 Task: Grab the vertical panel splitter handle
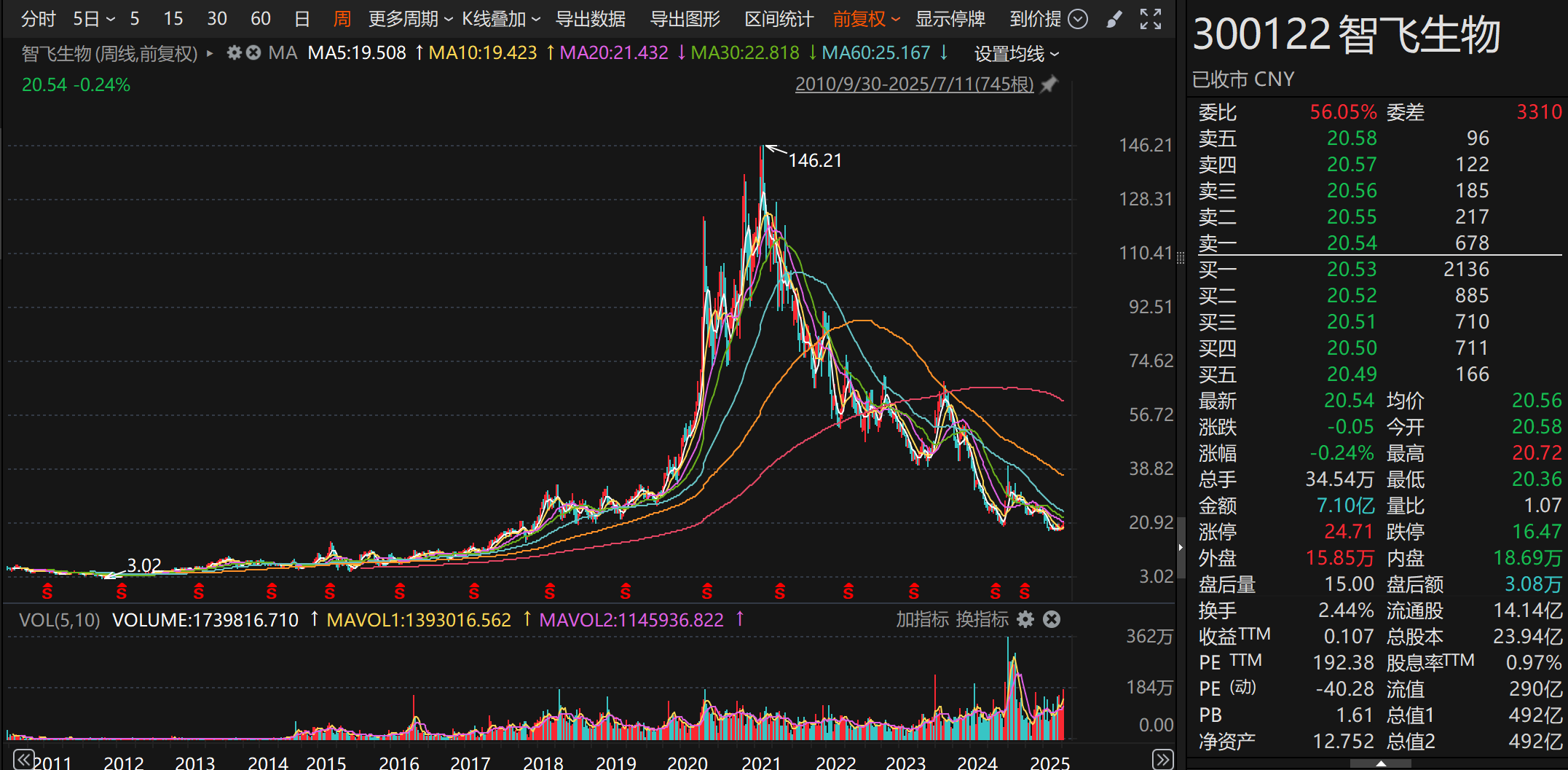tap(1181, 258)
